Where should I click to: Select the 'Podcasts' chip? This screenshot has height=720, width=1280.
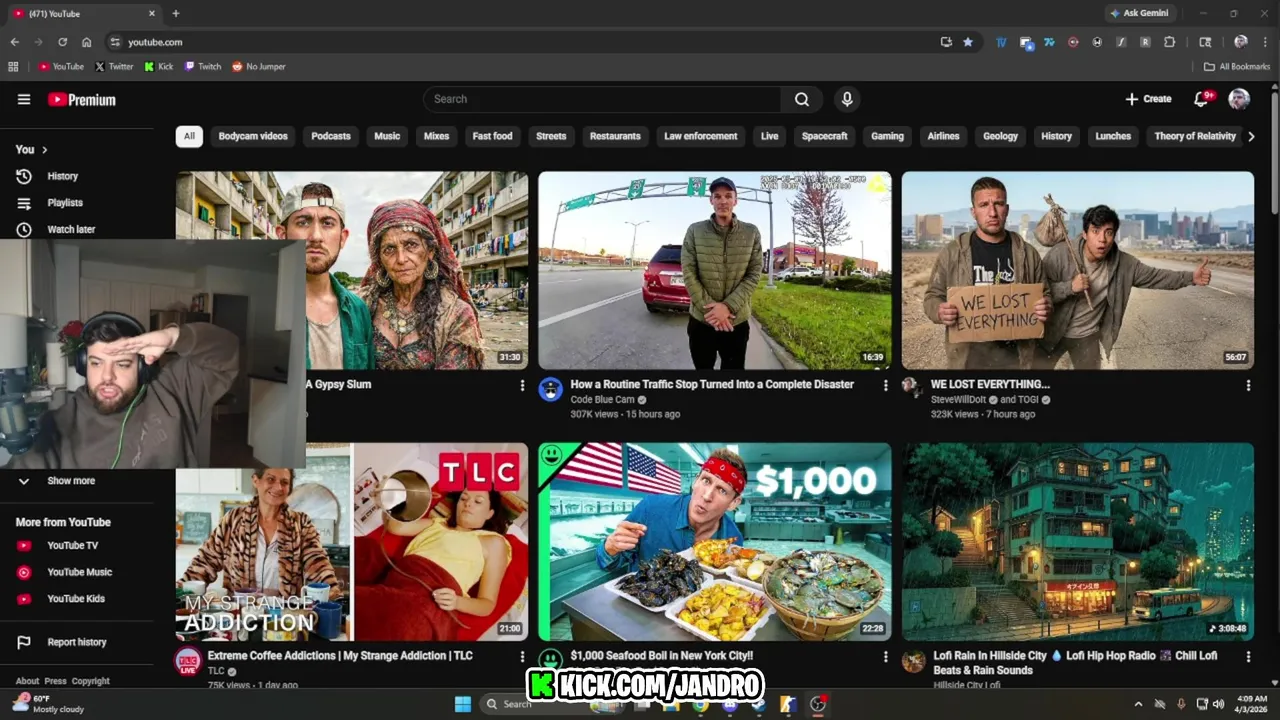(x=331, y=136)
